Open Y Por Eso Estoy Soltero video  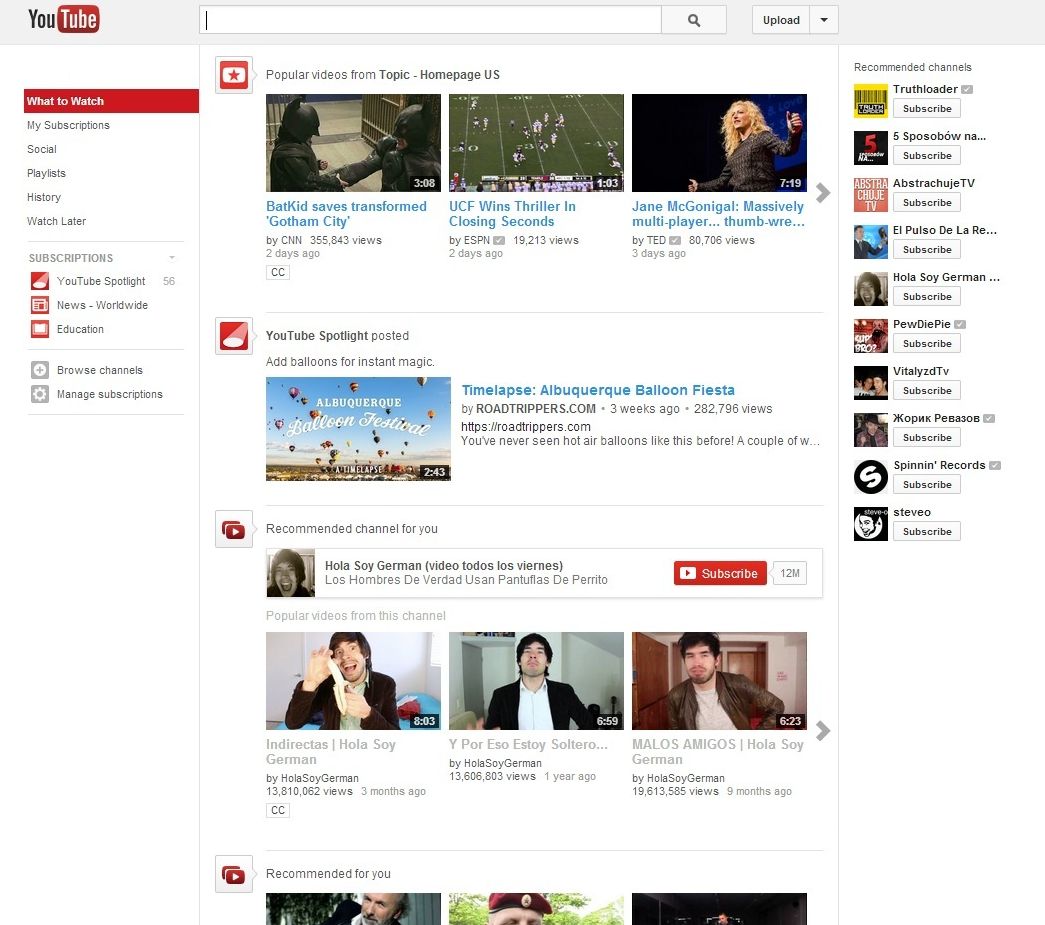click(x=528, y=744)
